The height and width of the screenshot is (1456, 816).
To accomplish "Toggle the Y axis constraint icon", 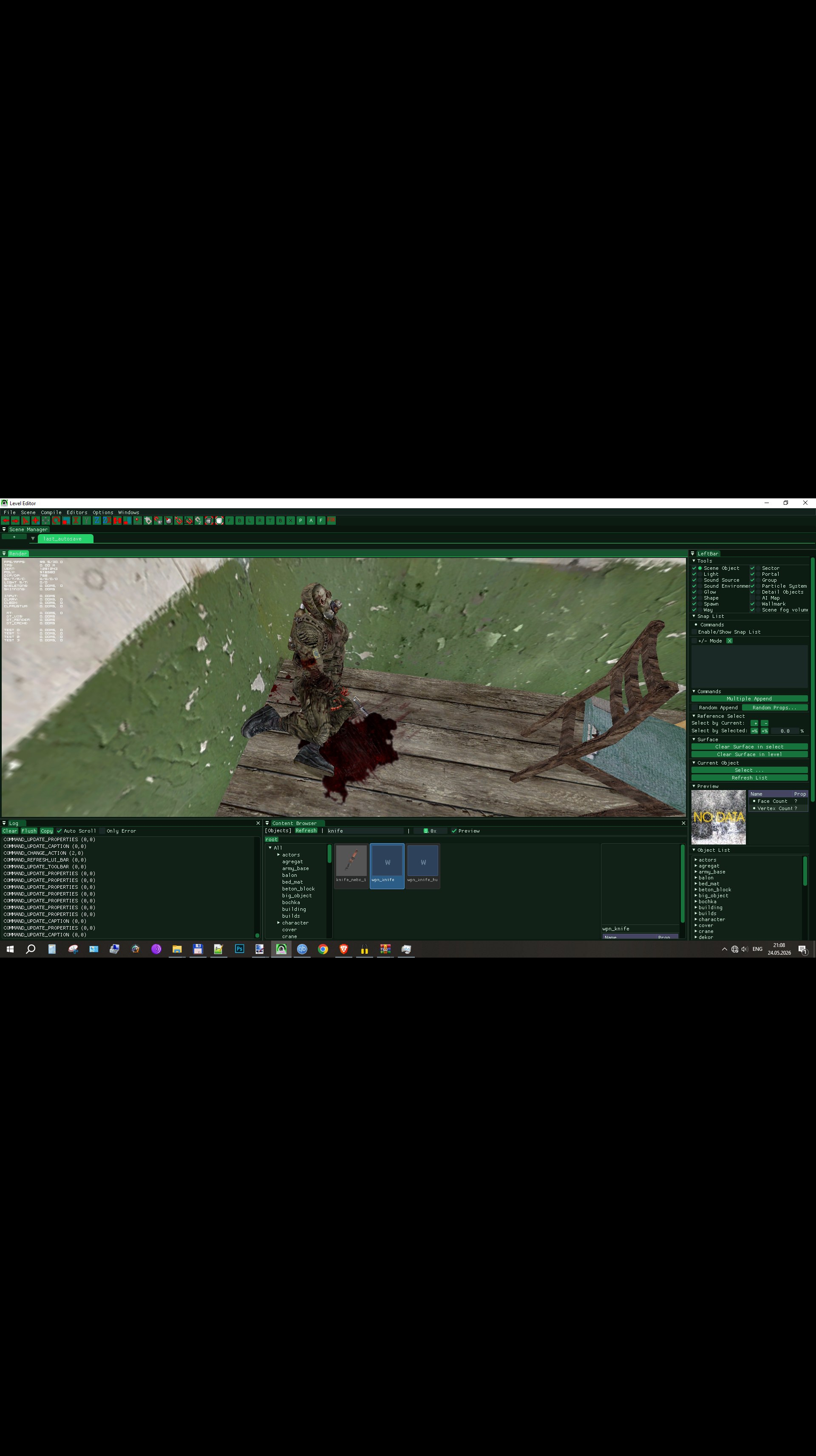I will click(x=86, y=520).
